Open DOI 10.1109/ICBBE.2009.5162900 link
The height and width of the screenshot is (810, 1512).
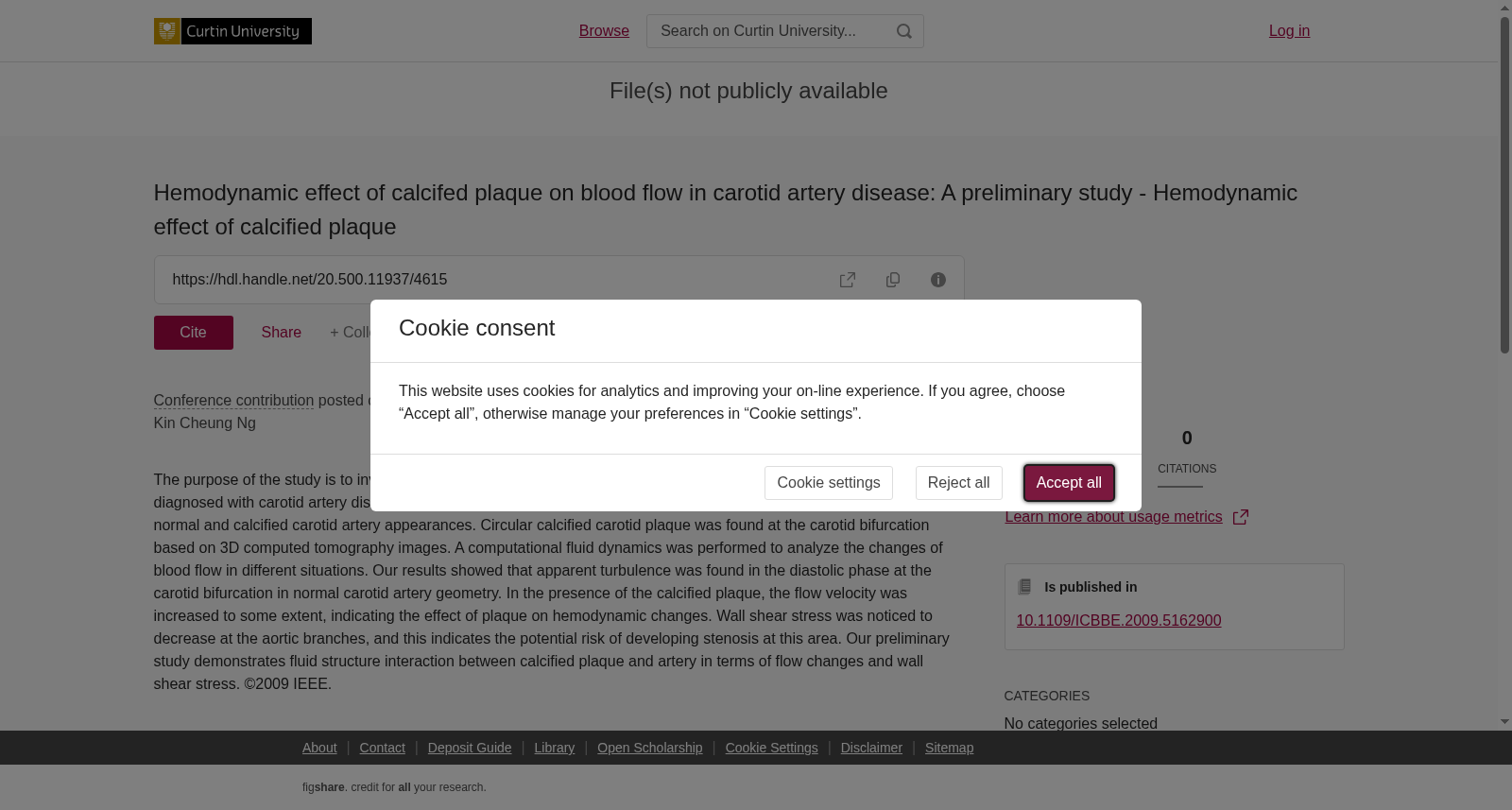1119,621
